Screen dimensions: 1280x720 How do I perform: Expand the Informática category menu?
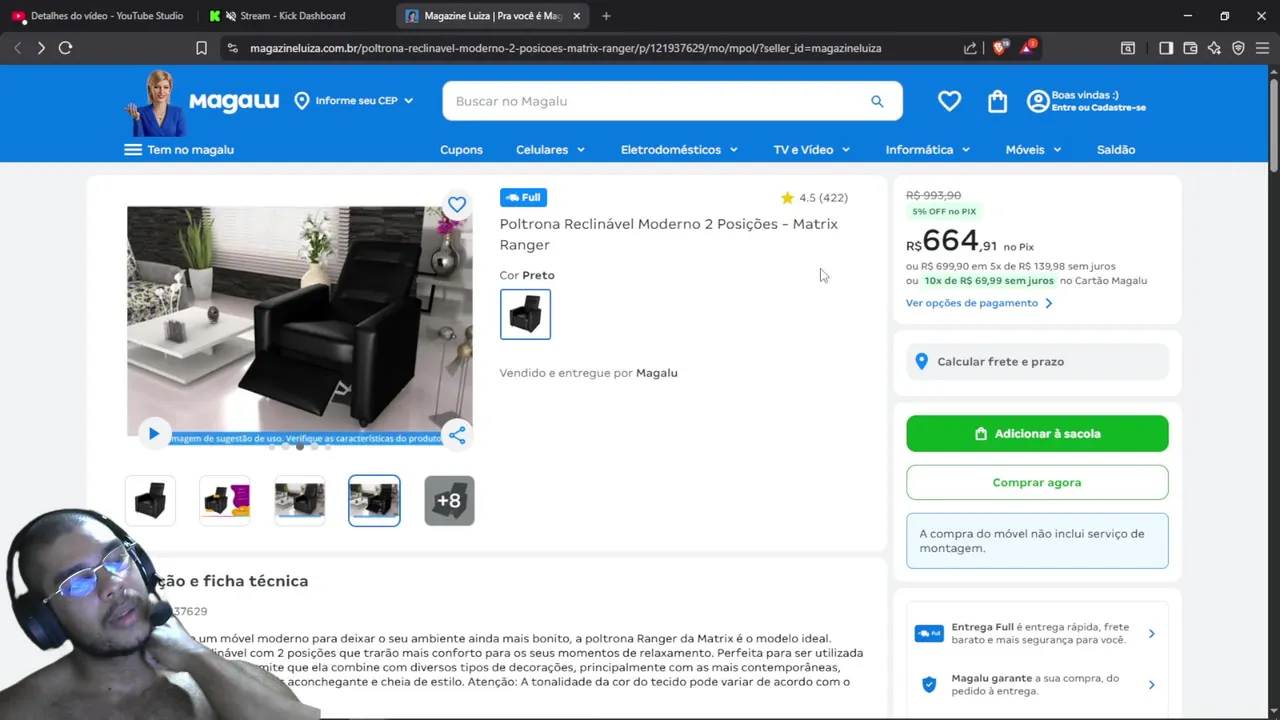pyautogui.click(x=927, y=150)
